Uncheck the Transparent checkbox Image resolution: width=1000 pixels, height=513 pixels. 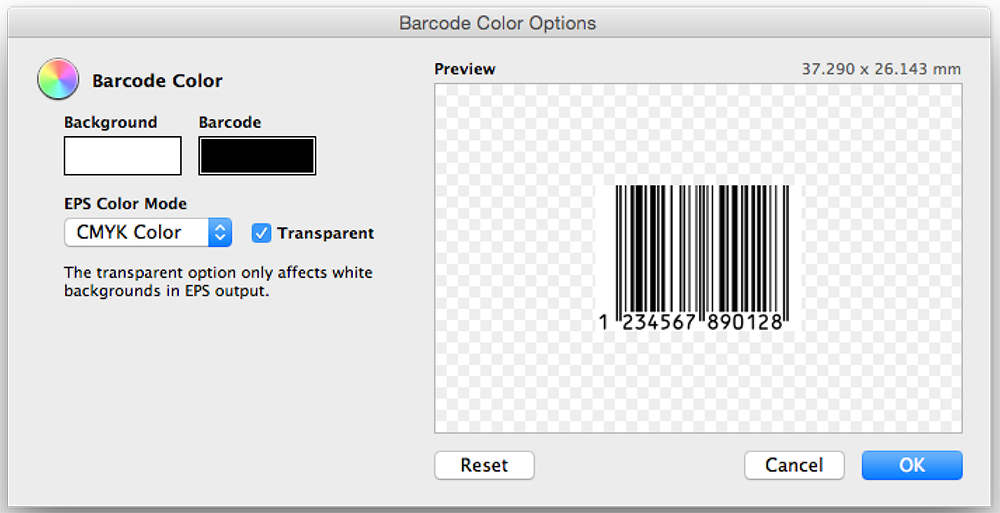coord(261,233)
